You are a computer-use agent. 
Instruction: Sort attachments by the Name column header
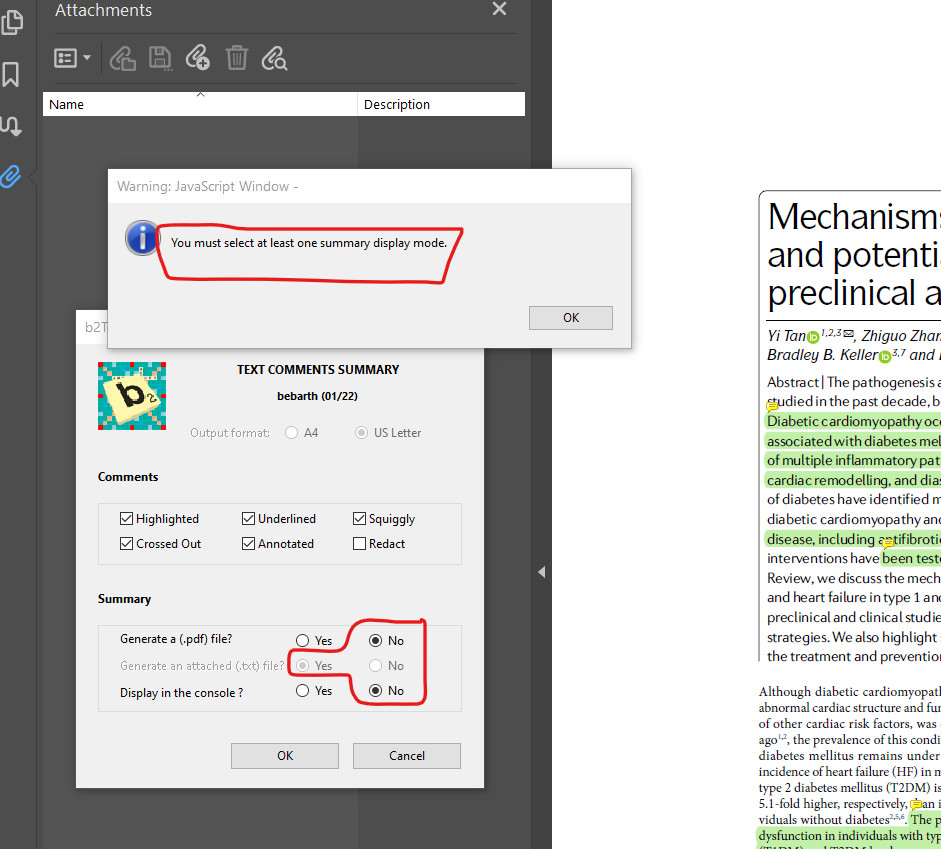199,103
